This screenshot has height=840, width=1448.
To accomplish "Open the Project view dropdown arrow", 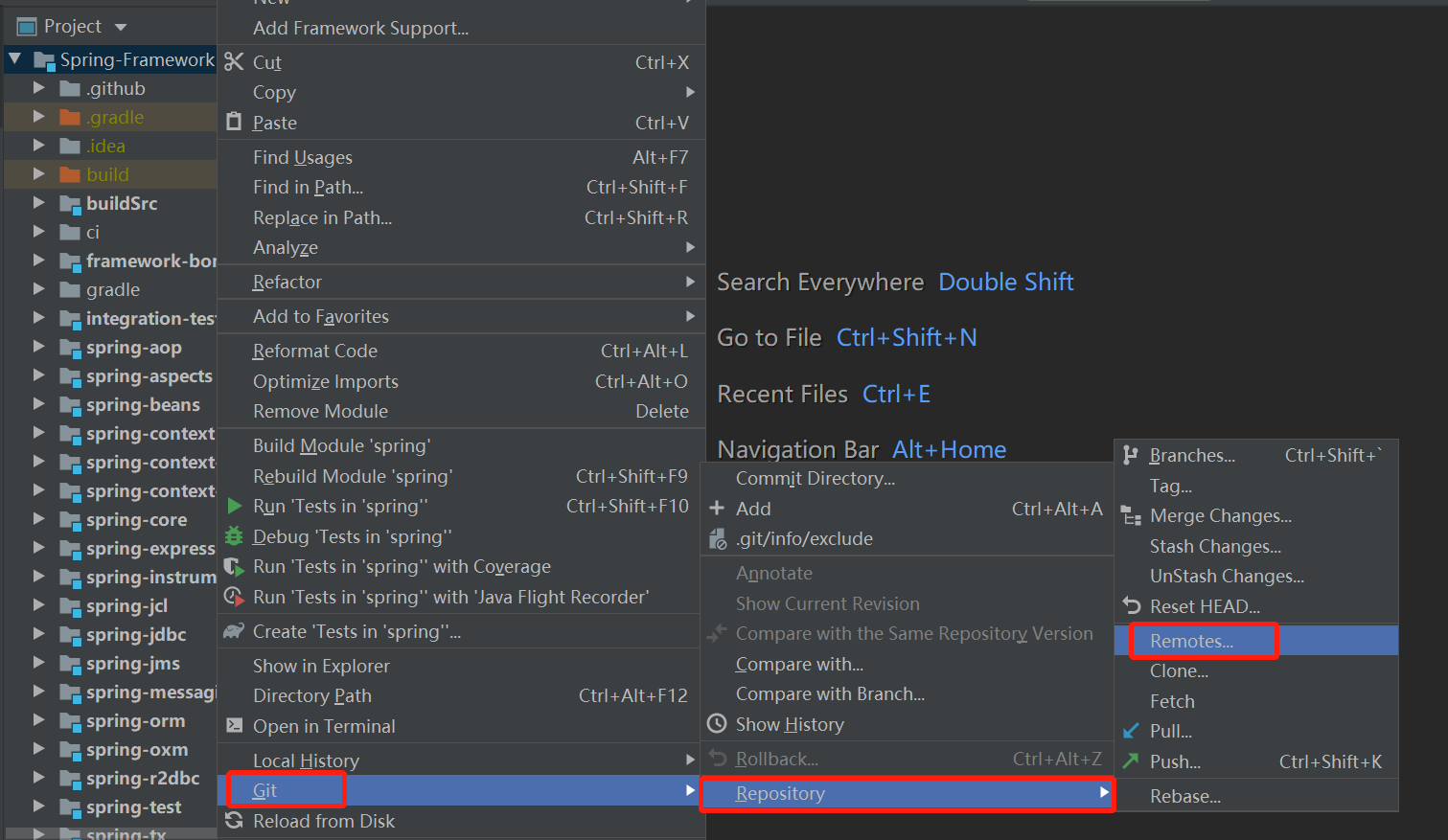I will [x=120, y=27].
